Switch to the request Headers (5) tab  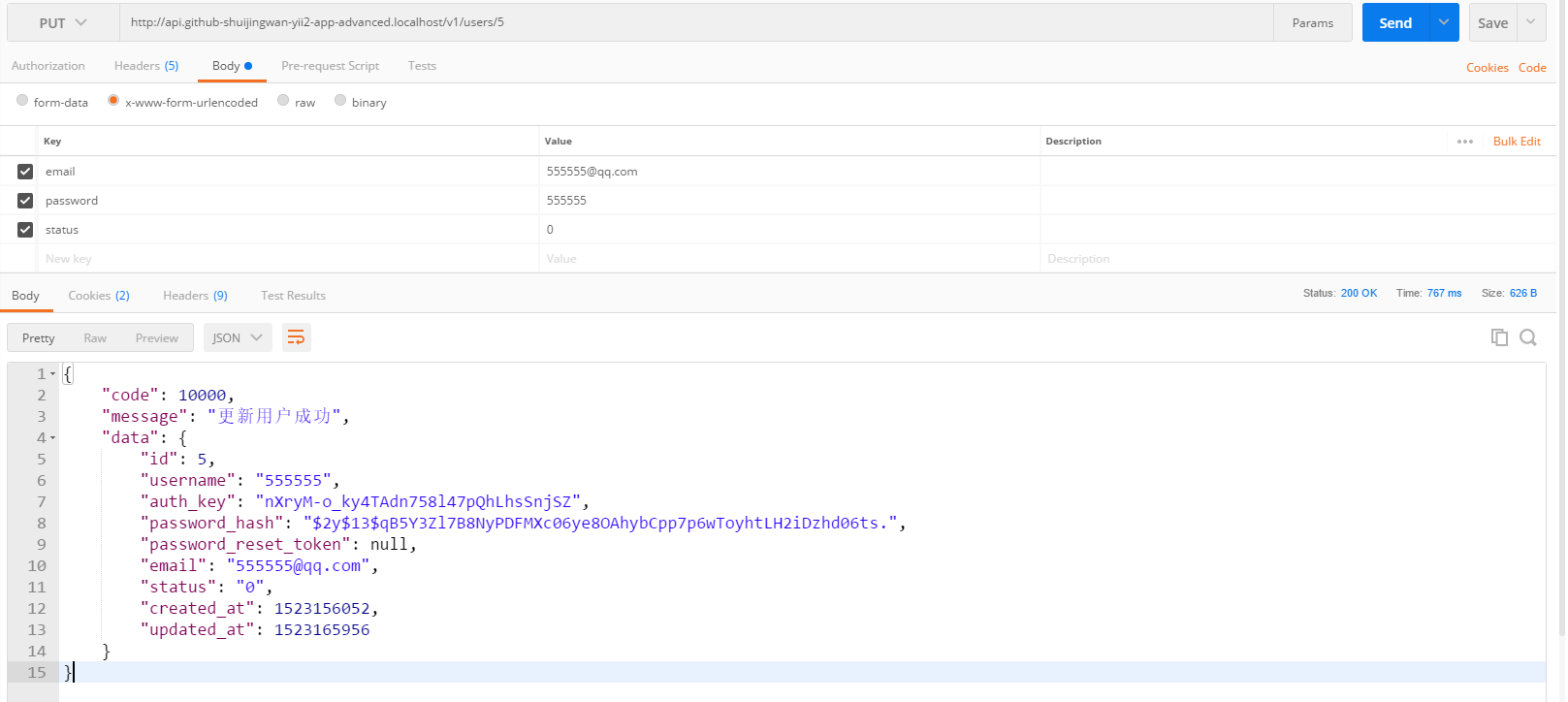pyautogui.click(x=146, y=66)
